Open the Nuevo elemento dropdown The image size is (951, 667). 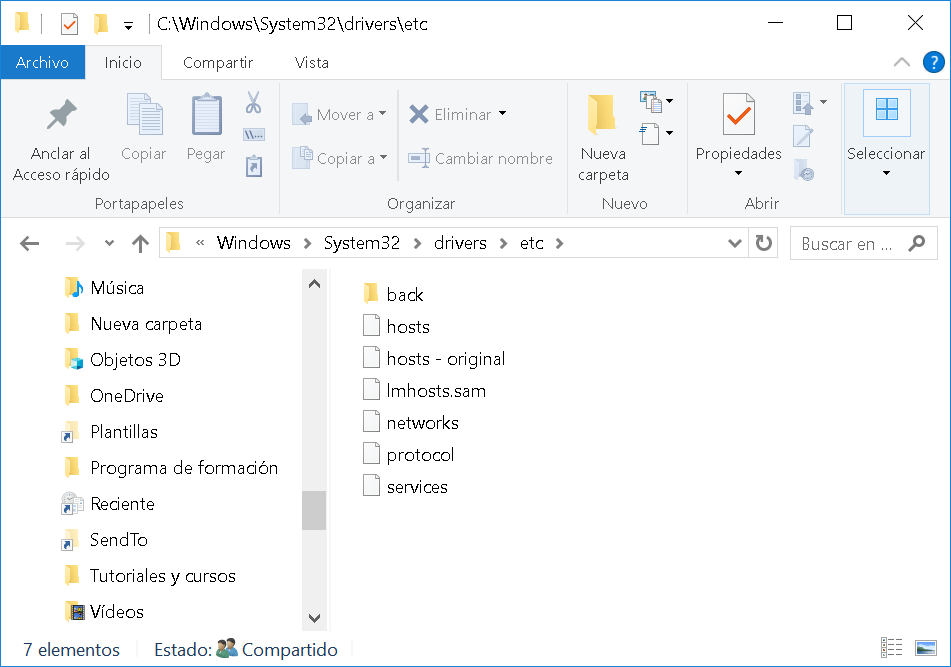point(657,101)
